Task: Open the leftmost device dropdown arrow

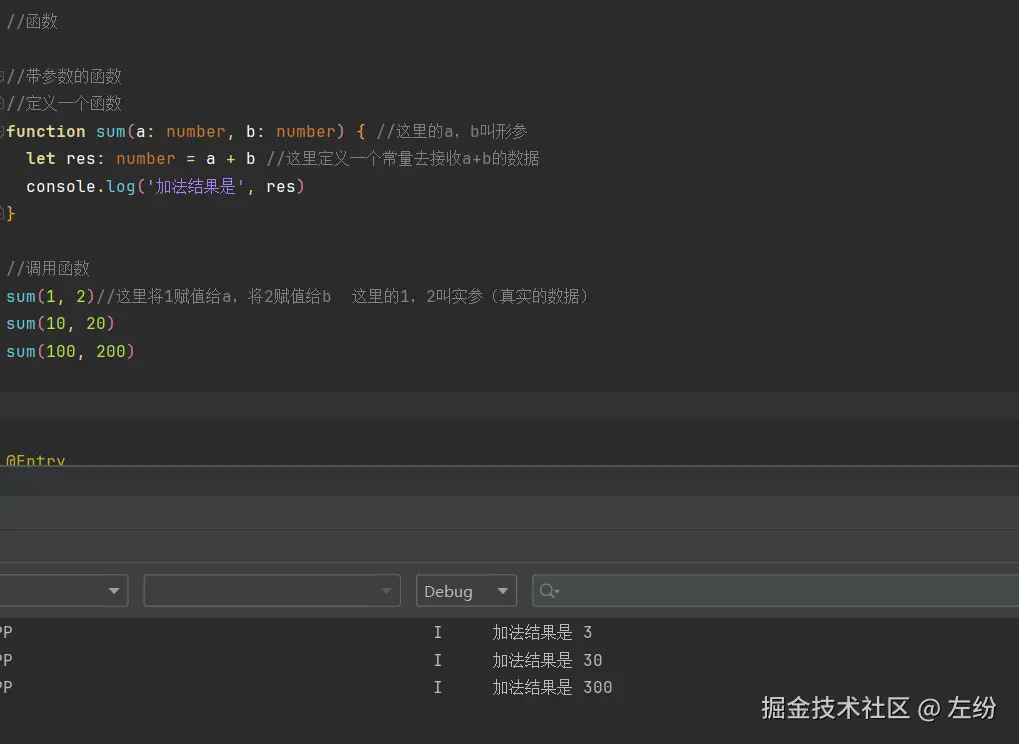Action: 114,591
